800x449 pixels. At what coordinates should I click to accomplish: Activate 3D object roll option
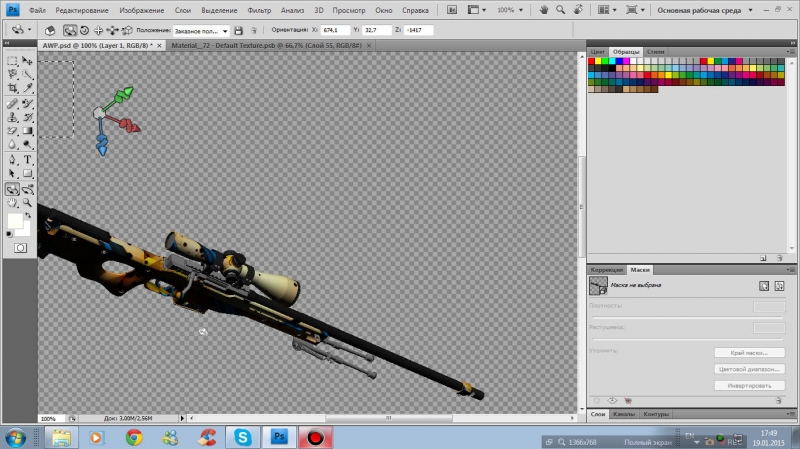pyautogui.click(x=85, y=31)
